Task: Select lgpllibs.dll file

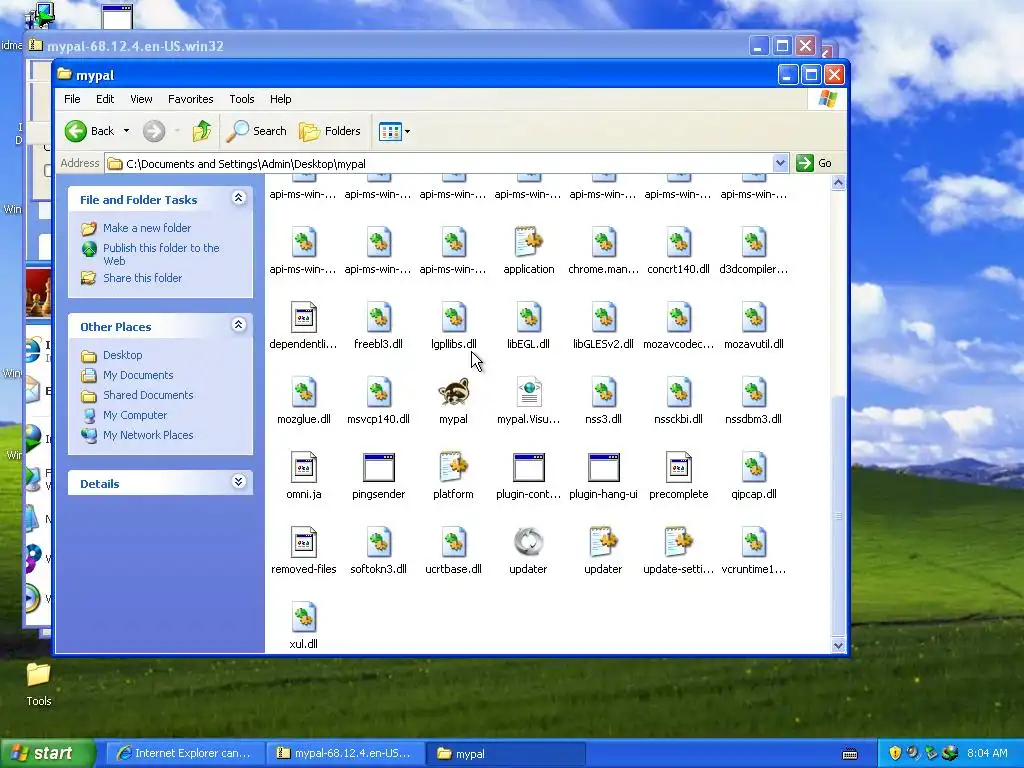Action: point(453,317)
